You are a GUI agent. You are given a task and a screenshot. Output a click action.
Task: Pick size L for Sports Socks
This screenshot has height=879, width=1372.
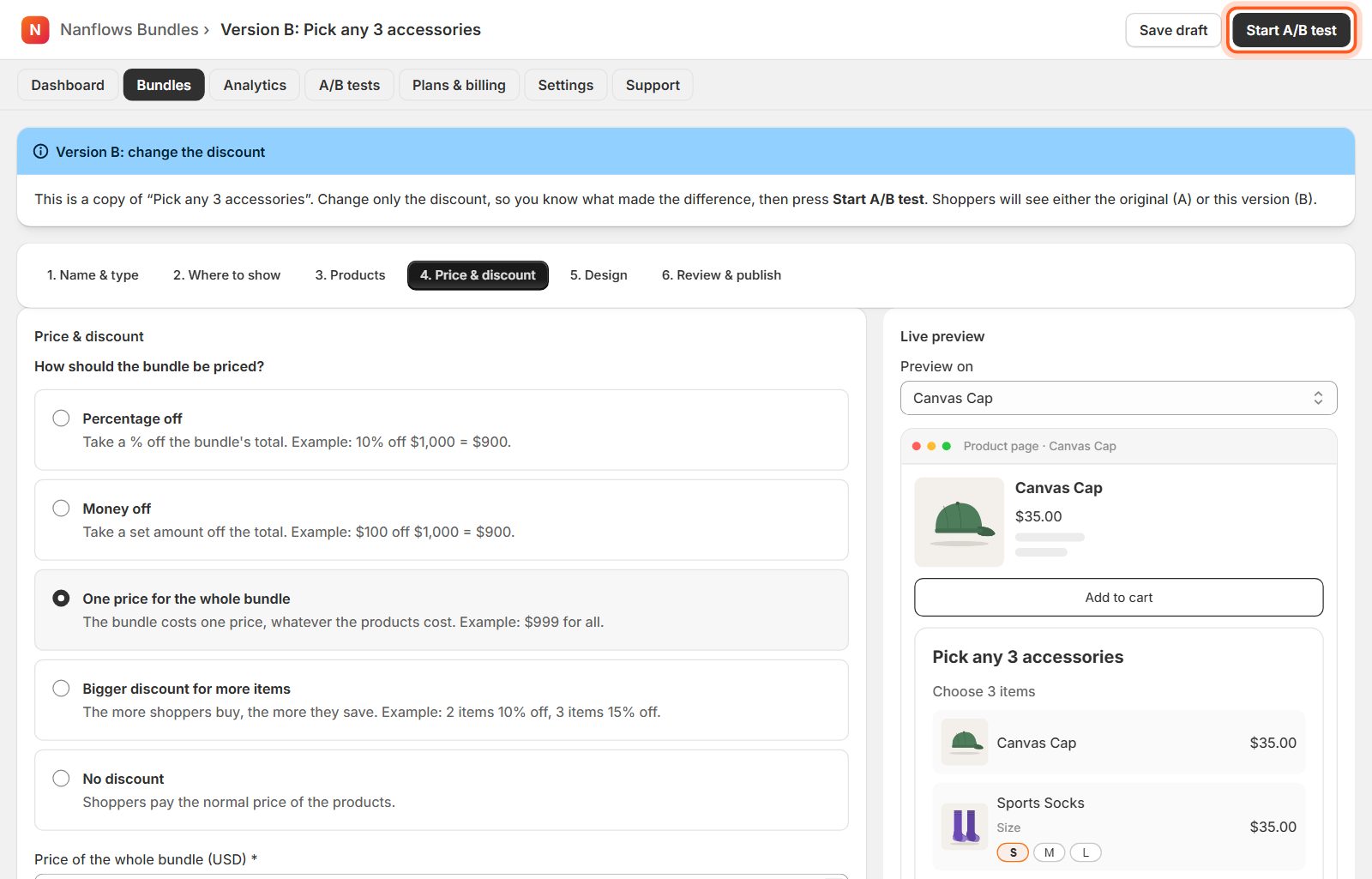tap(1086, 852)
